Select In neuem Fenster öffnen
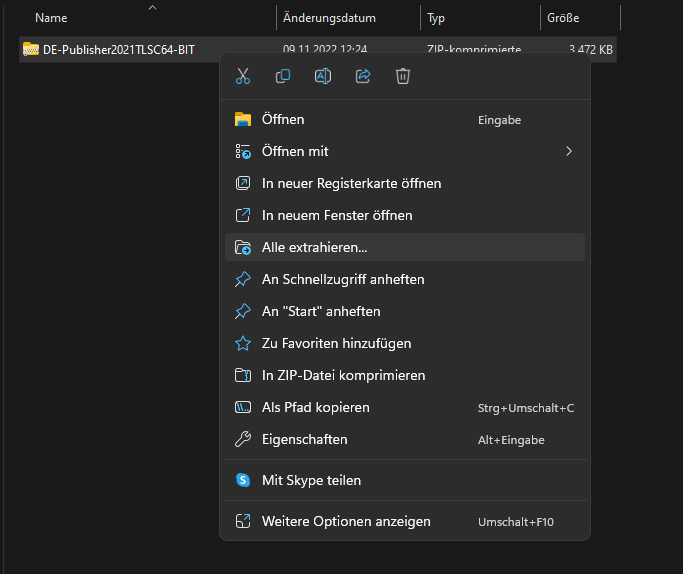This screenshot has height=574, width=683. point(337,215)
